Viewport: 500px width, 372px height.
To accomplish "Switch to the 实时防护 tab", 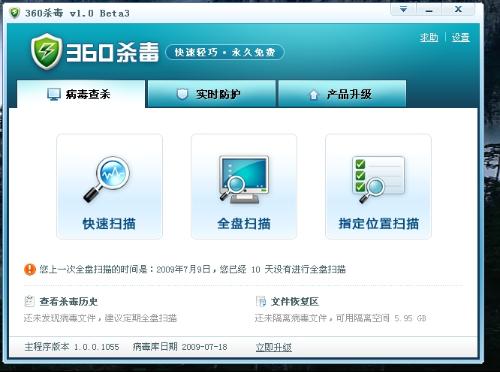I will tap(212, 94).
